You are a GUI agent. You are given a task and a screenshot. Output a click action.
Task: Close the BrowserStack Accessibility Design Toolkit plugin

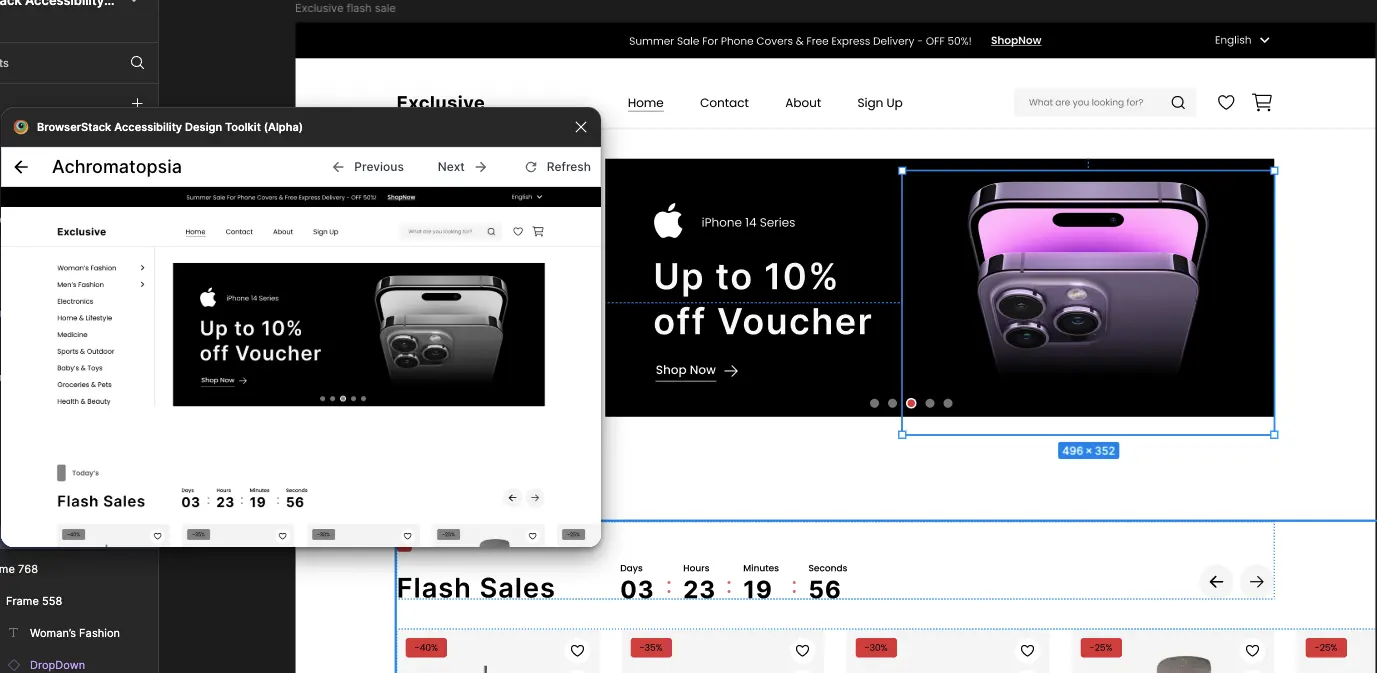click(581, 127)
